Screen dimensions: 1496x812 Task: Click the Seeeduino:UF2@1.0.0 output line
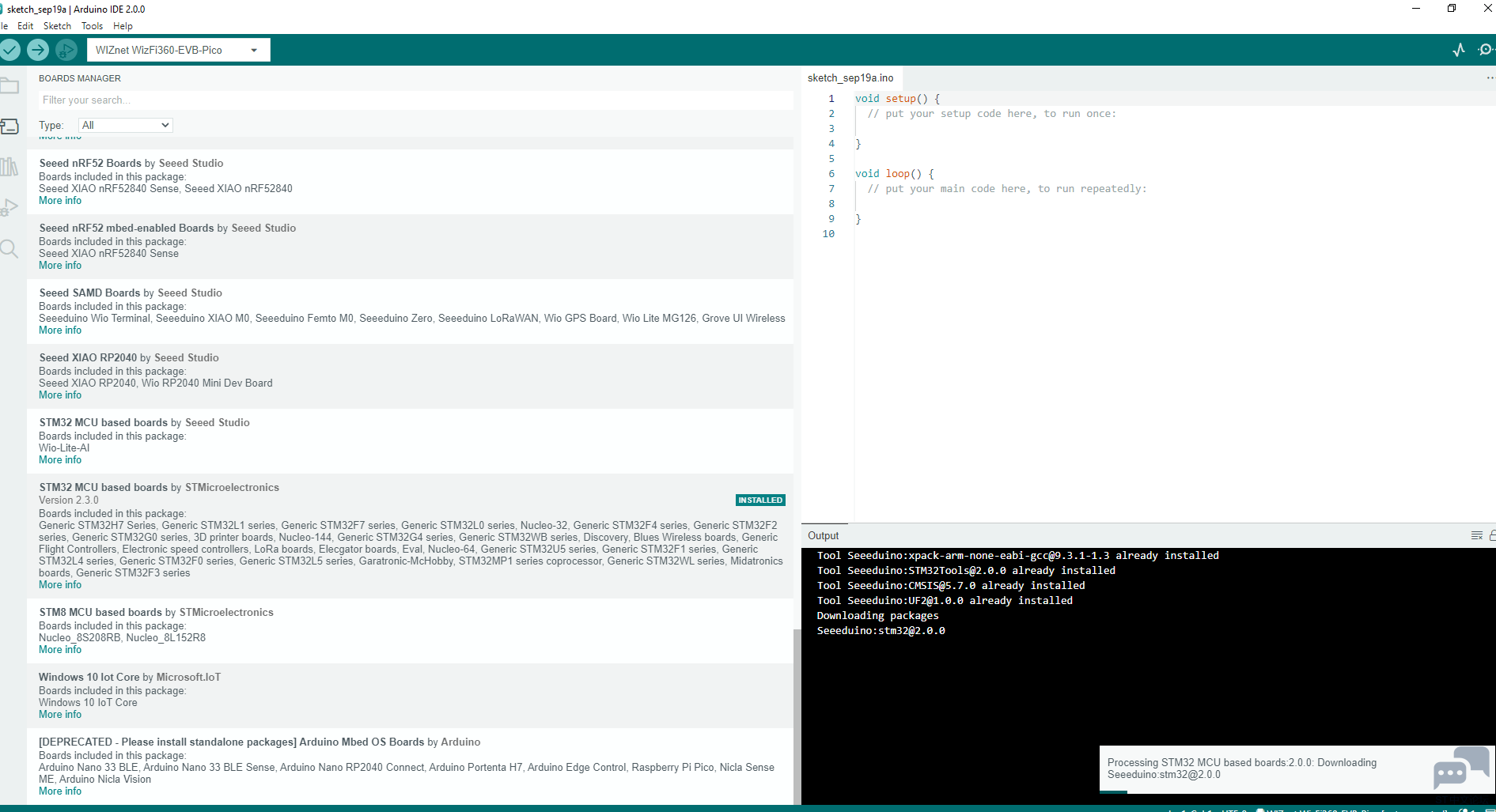pos(945,601)
